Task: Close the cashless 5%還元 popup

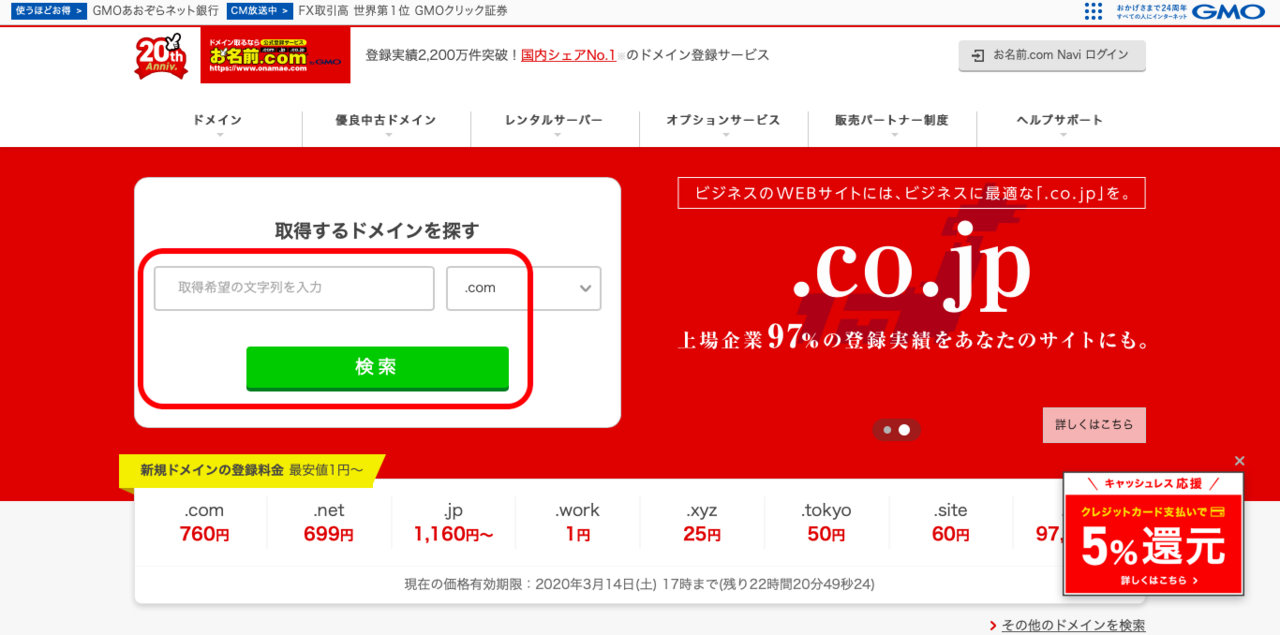Action: (x=1240, y=461)
